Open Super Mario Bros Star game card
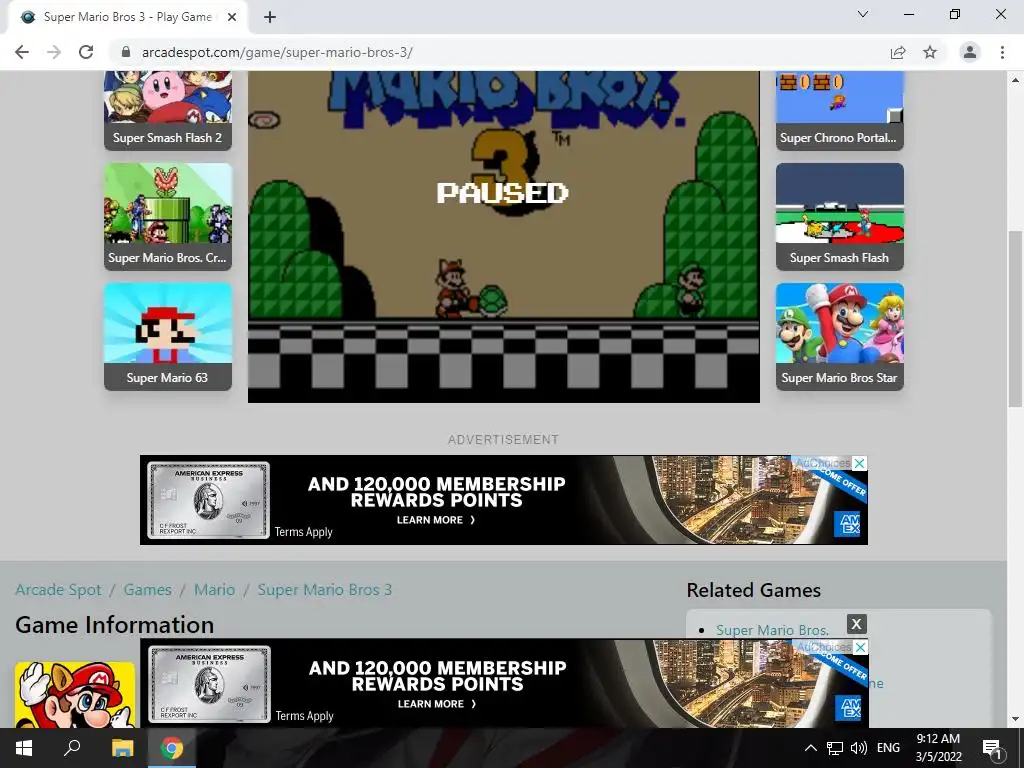Screen dimensions: 1024x768 840,336
